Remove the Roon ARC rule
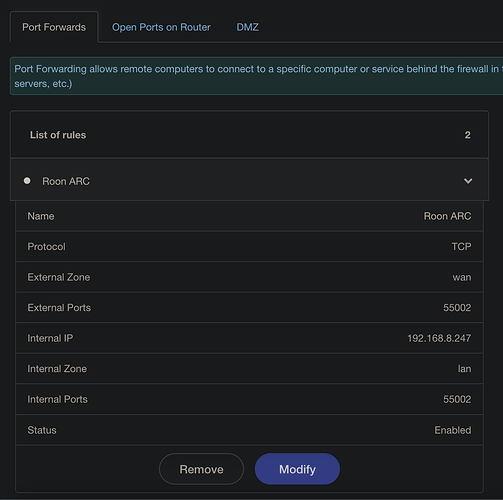503x500 pixels. tap(201, 469)
